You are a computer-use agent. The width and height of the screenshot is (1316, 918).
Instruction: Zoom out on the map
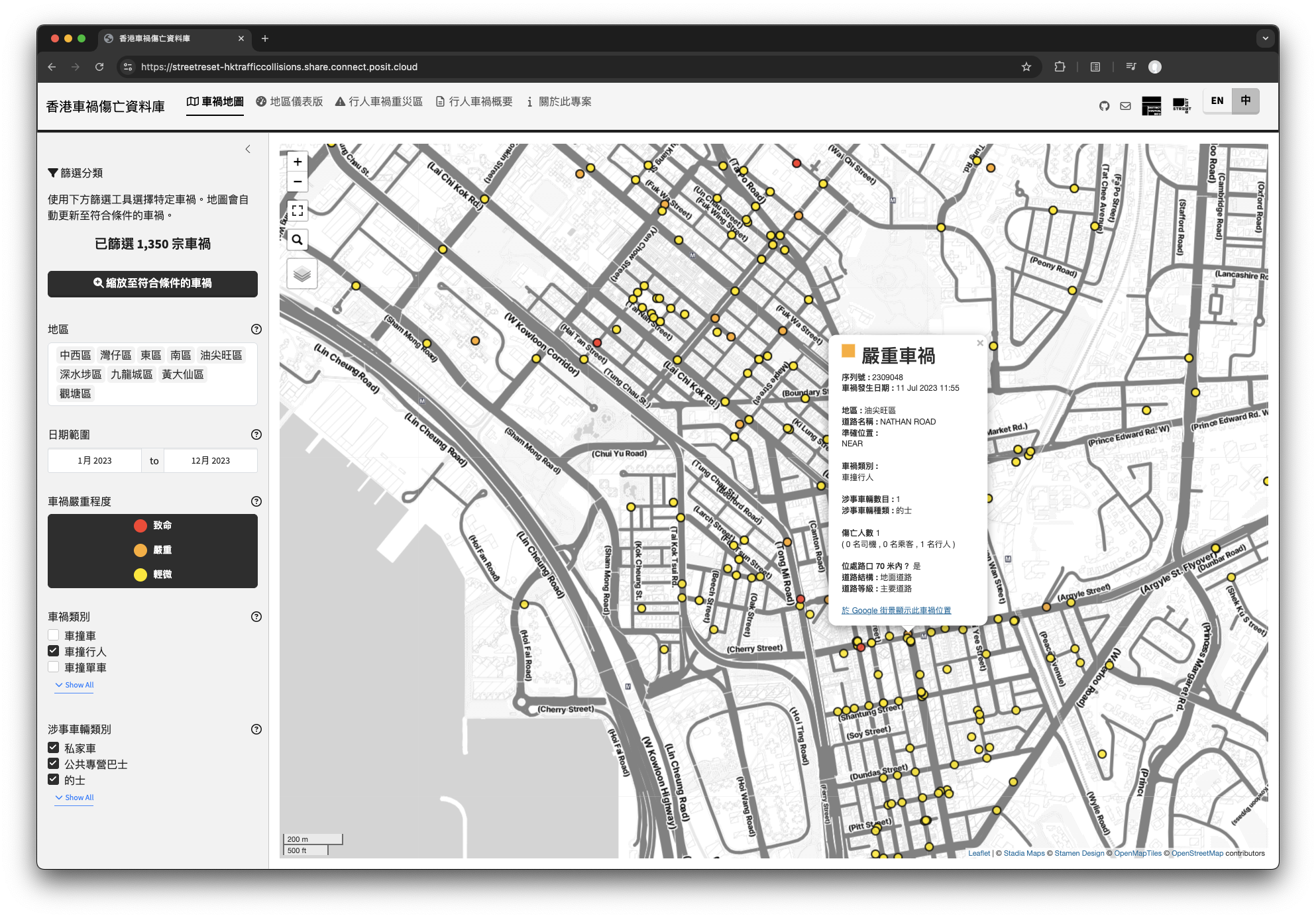pyautogui.click(x=298, y=181)
